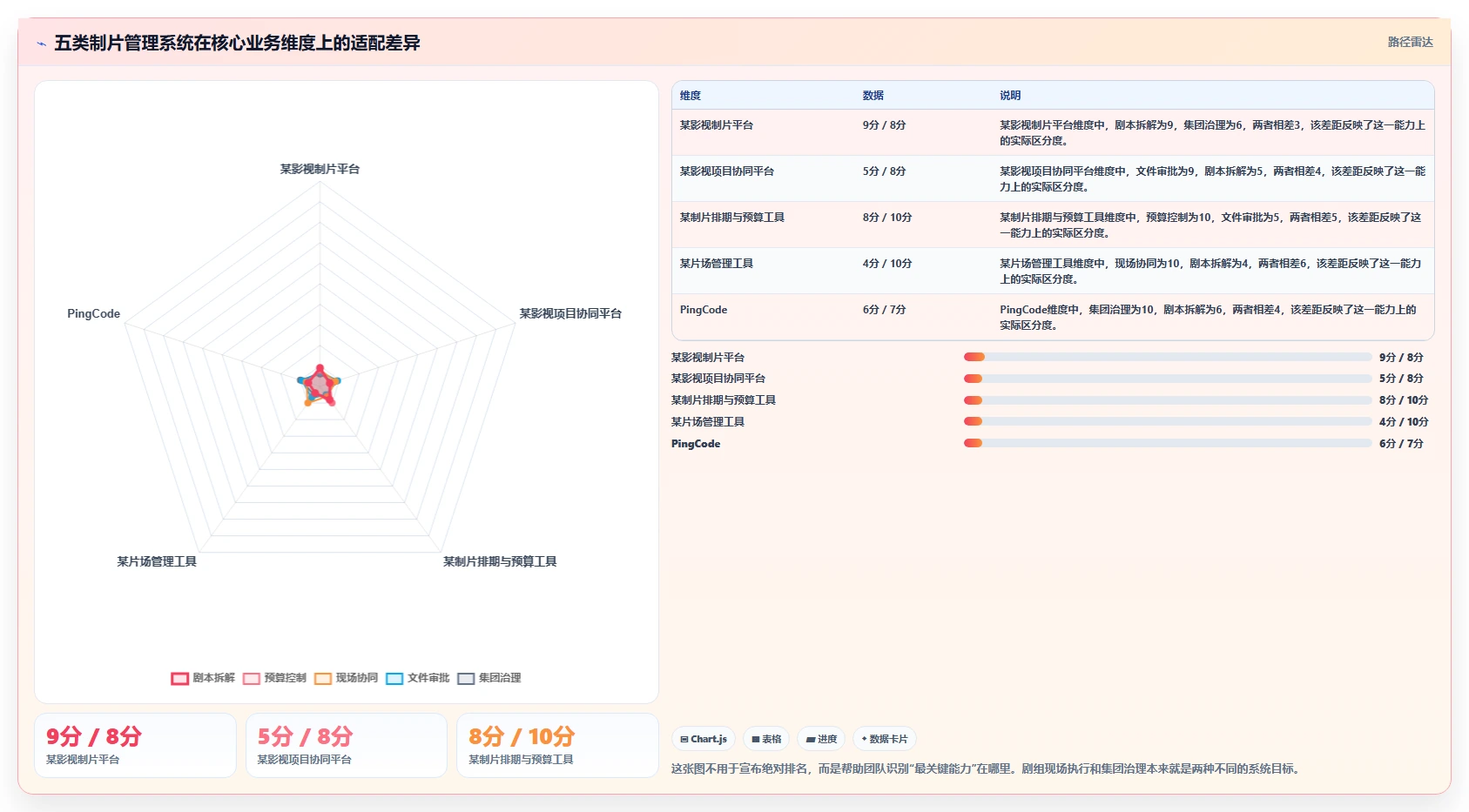Click the 数据卡片 tag chip
1469x812 pixels.
click(885, 739)
